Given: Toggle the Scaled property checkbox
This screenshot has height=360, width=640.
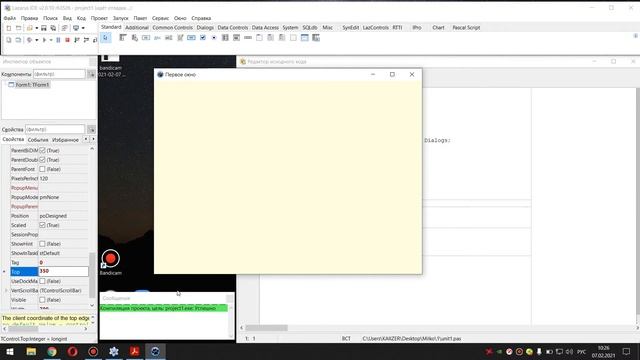Looking at the screenshot, I should click(42, 225).
